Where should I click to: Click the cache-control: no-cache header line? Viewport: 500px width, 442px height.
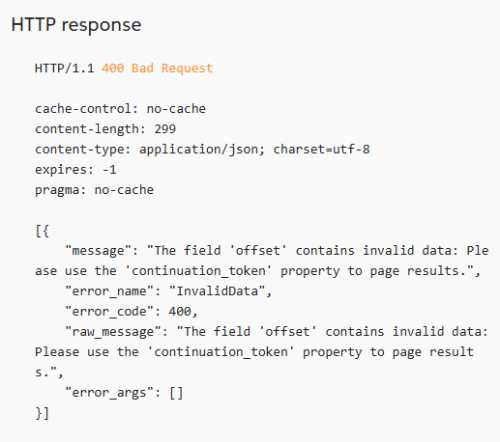tap(120, 109)
